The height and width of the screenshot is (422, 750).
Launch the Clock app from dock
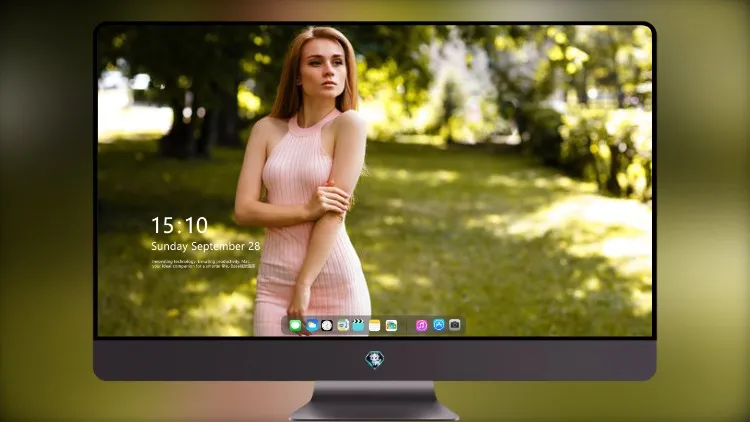327,326
